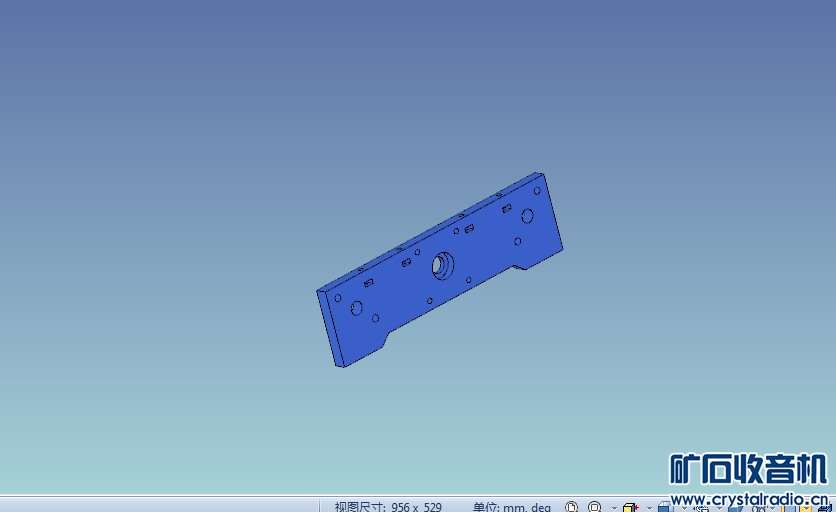Select the large round hole at plate's left end

pyautogui.click(x=357, y=308)
